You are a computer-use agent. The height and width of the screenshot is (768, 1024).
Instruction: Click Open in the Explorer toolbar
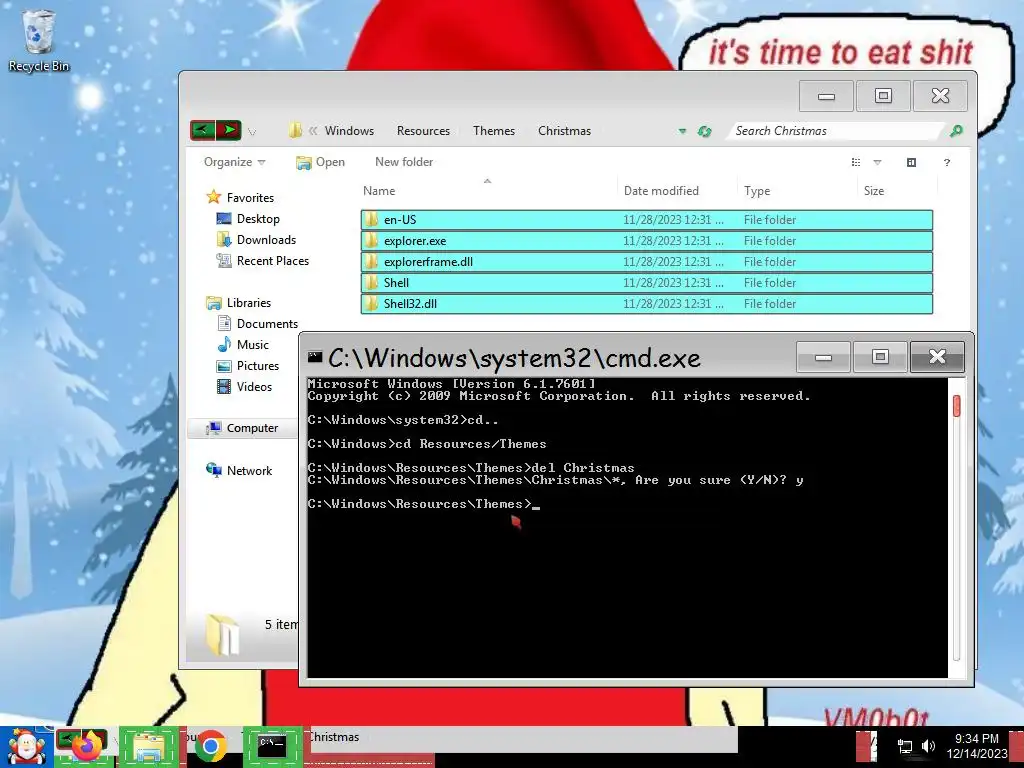pyautogui.click(x=321, y=162)
